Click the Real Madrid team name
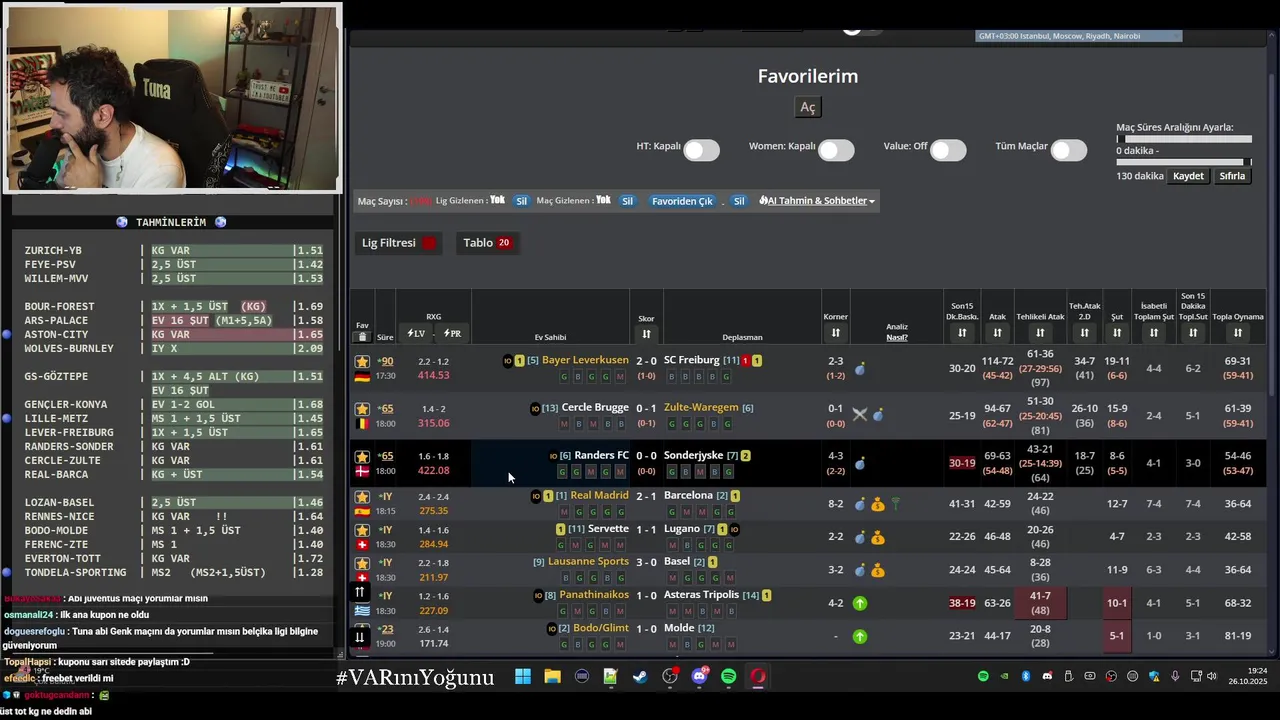Screen dimensions: 1280x720 point(599,496)
